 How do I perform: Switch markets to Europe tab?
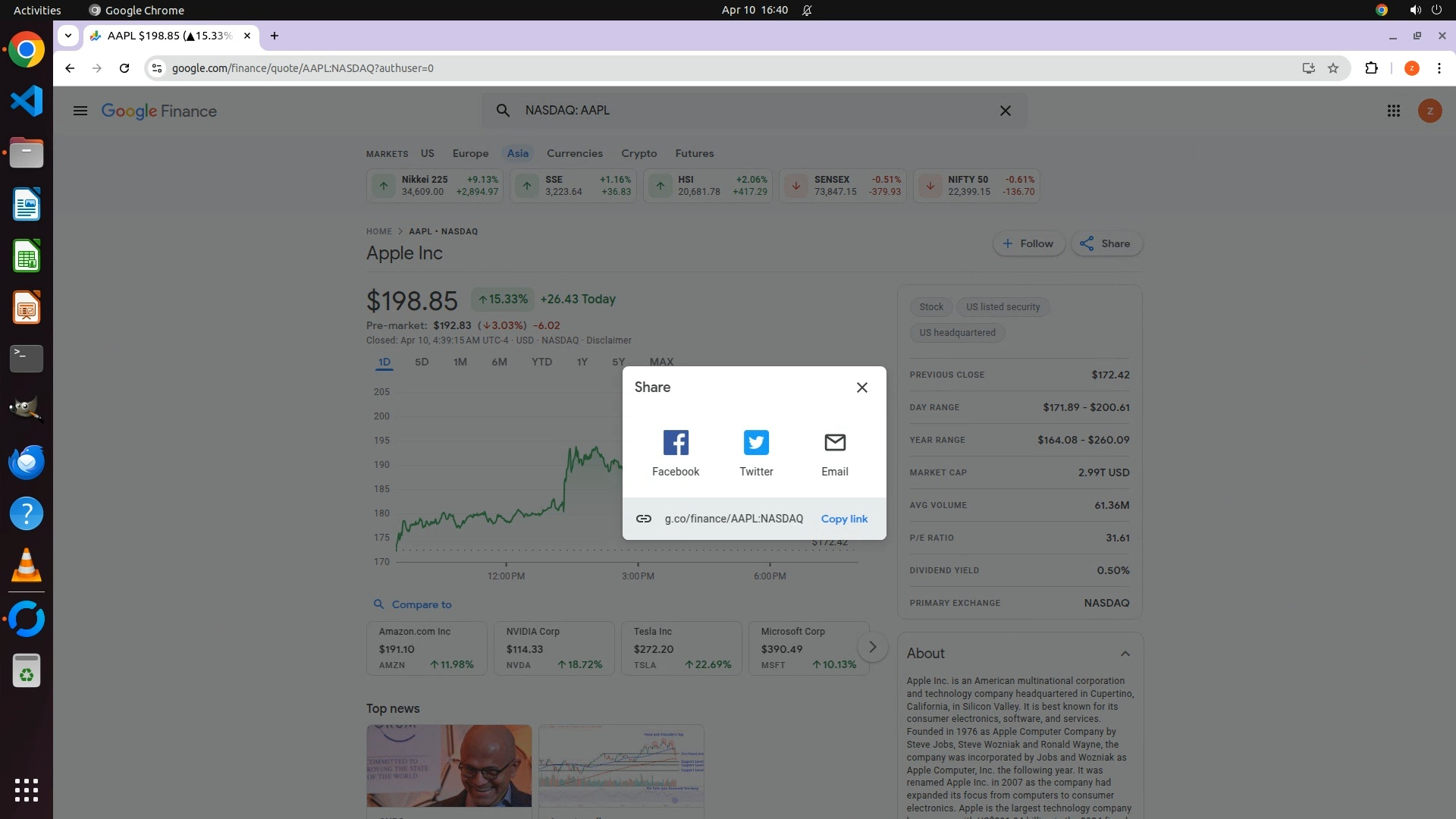click(x=470, y=153)
